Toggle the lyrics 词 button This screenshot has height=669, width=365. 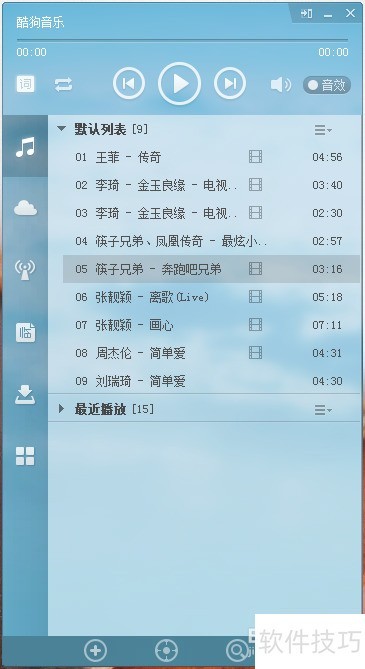25,84
